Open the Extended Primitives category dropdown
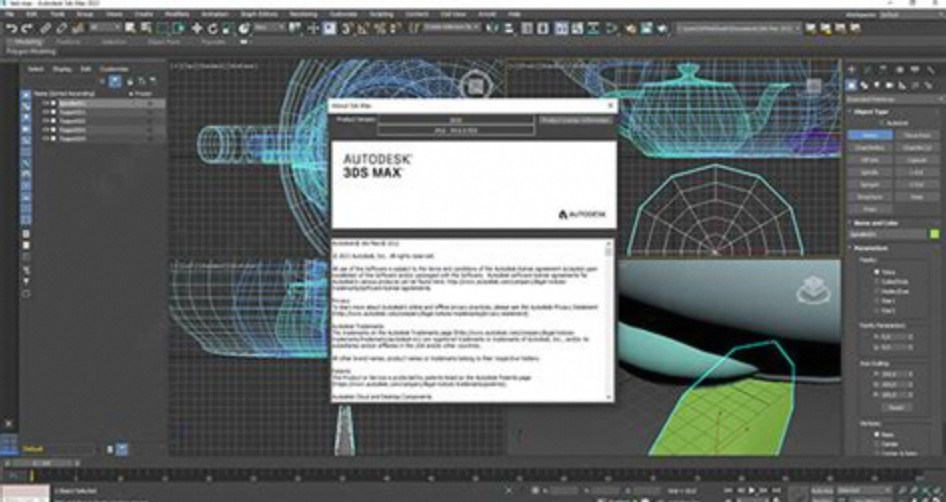Viewport: 946px width, 502px height. click(895, 99)
